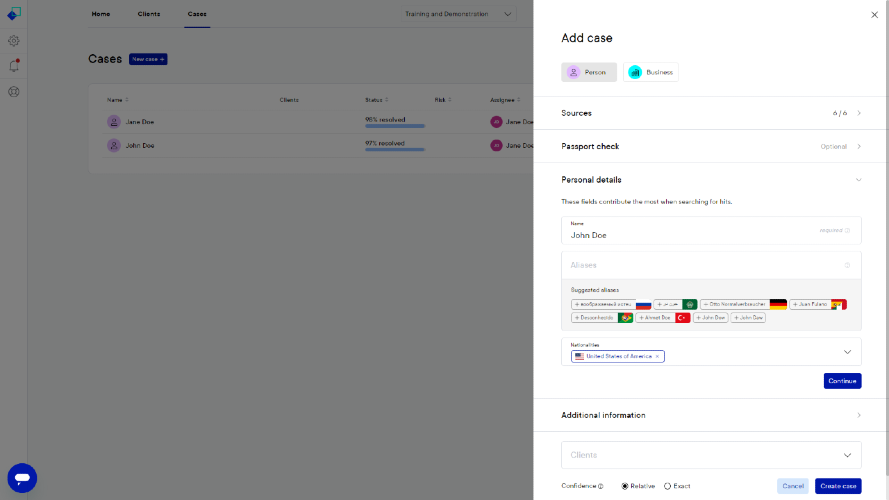The image size is (889, 500).
Task: Collapse the Personal details section
Action: coord(711,180)
